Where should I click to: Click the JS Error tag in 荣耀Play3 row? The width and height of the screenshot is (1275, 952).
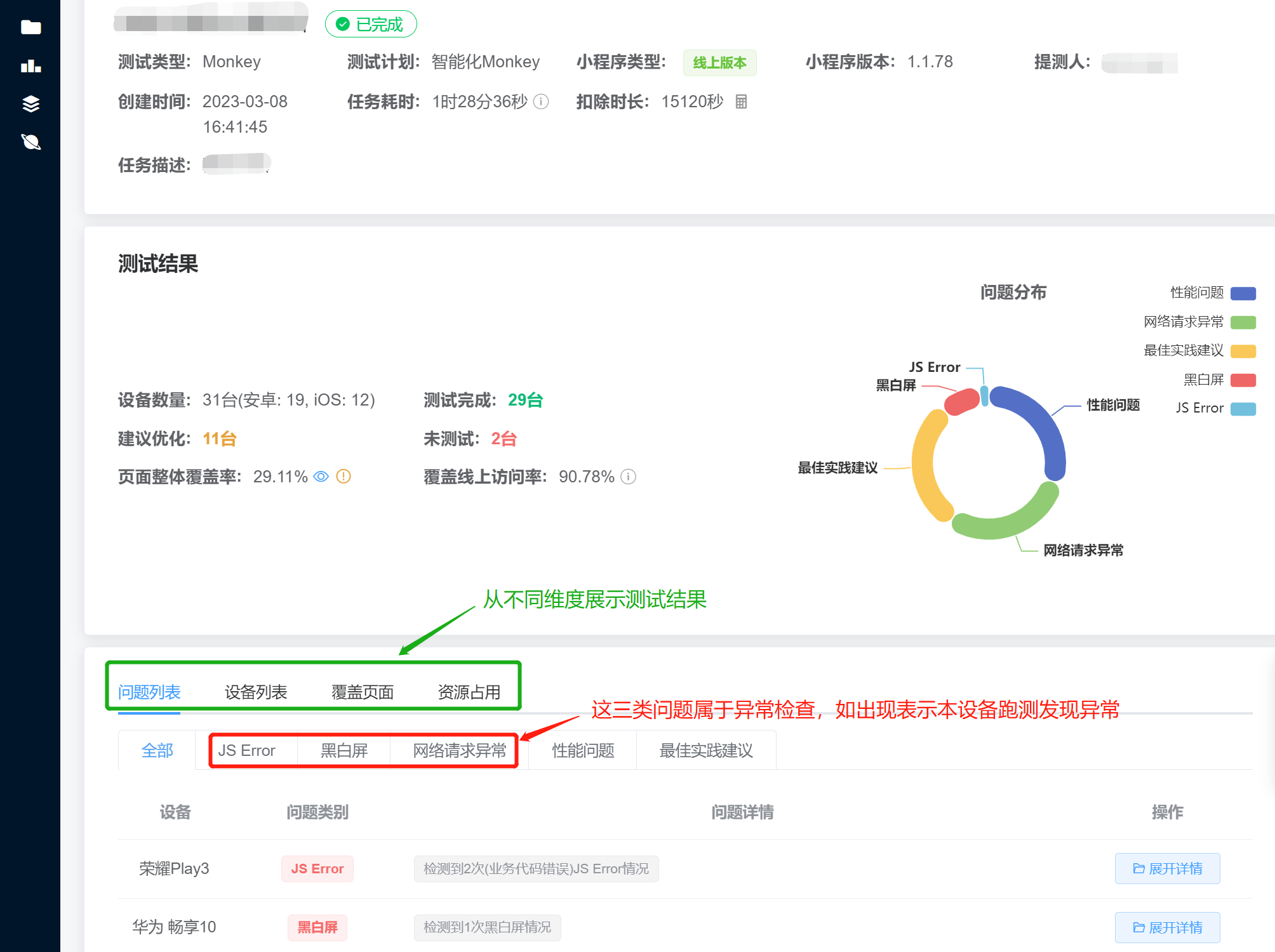point(317,868)
